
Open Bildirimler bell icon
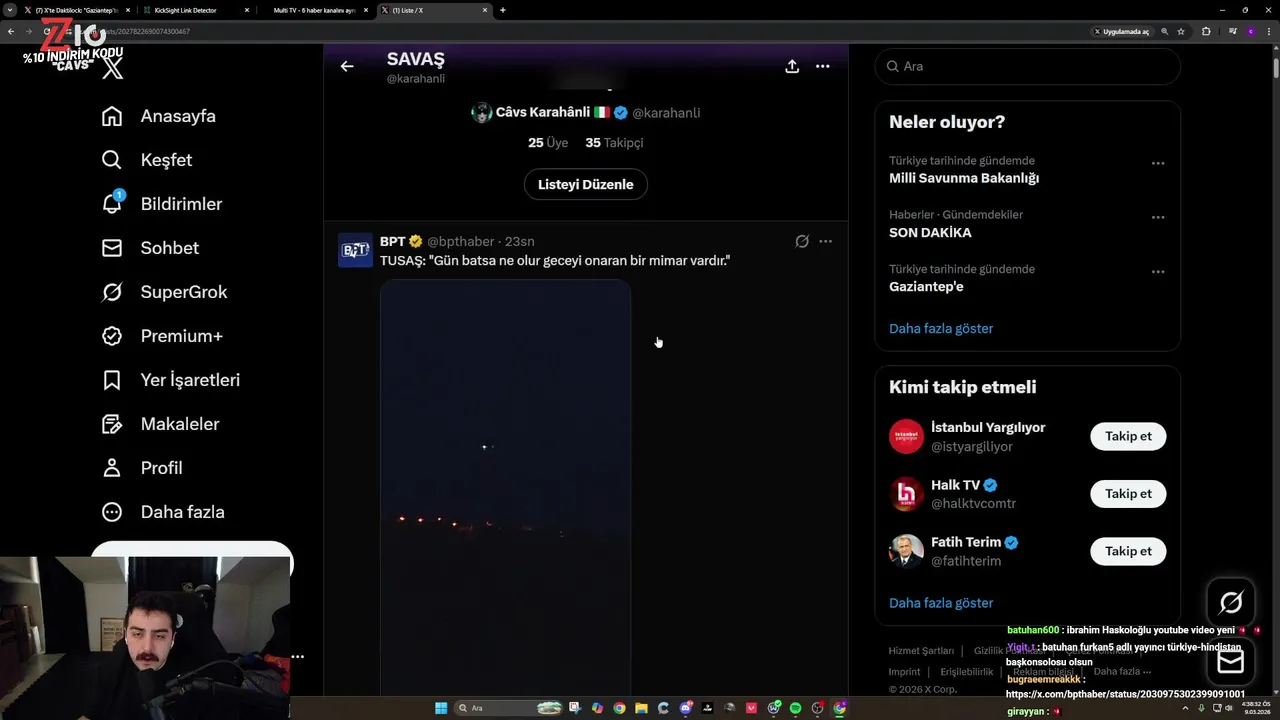coord(112,203)
